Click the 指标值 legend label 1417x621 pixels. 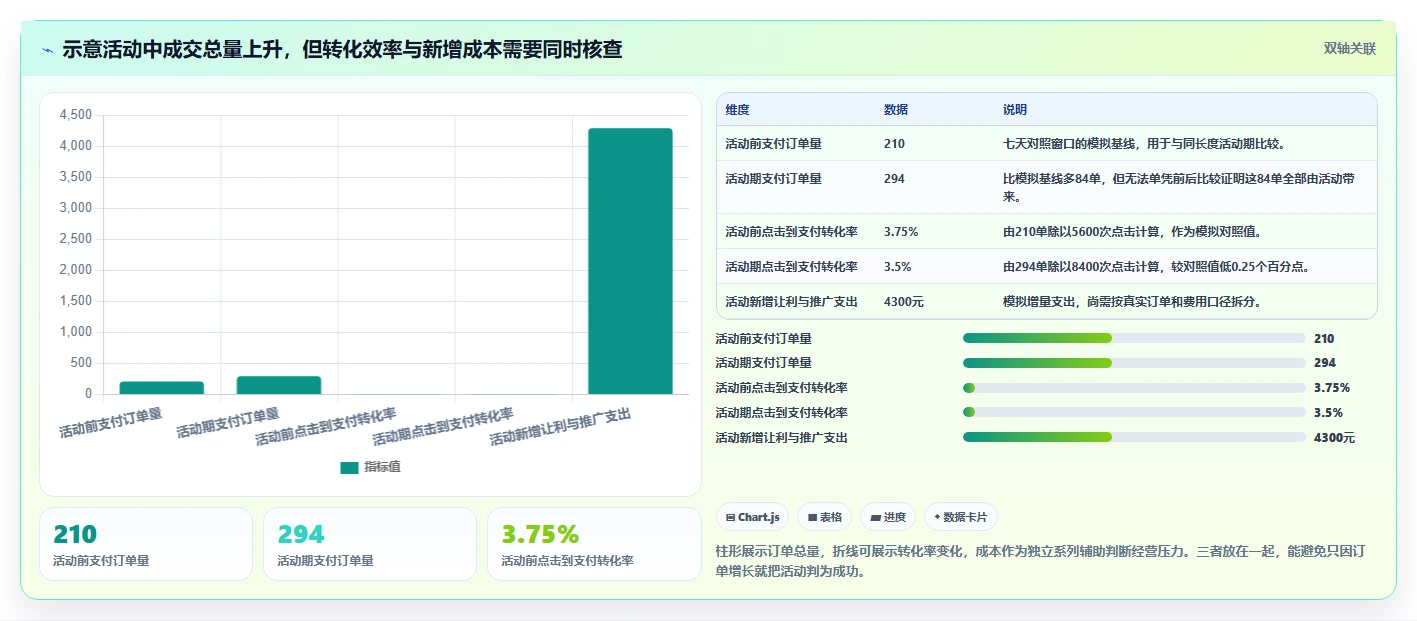click(382, 467)
